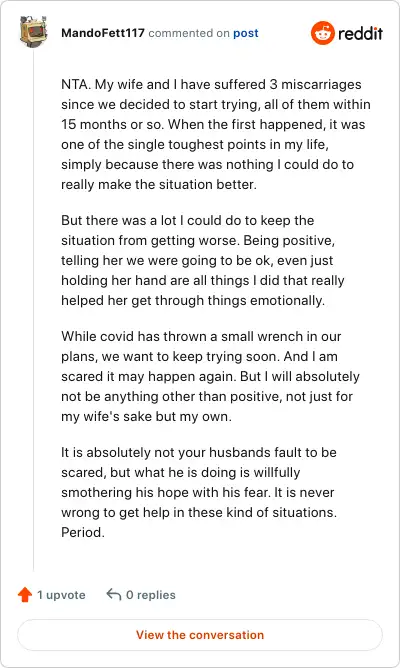Click the "1 upvote" count label
This screenshot has height=668, width=400.
click(61, 595)
